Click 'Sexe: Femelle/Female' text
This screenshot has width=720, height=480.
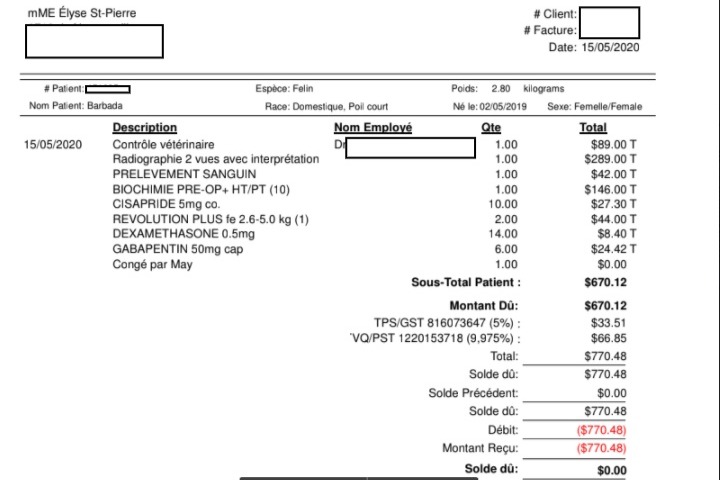[x=595, y=107]
